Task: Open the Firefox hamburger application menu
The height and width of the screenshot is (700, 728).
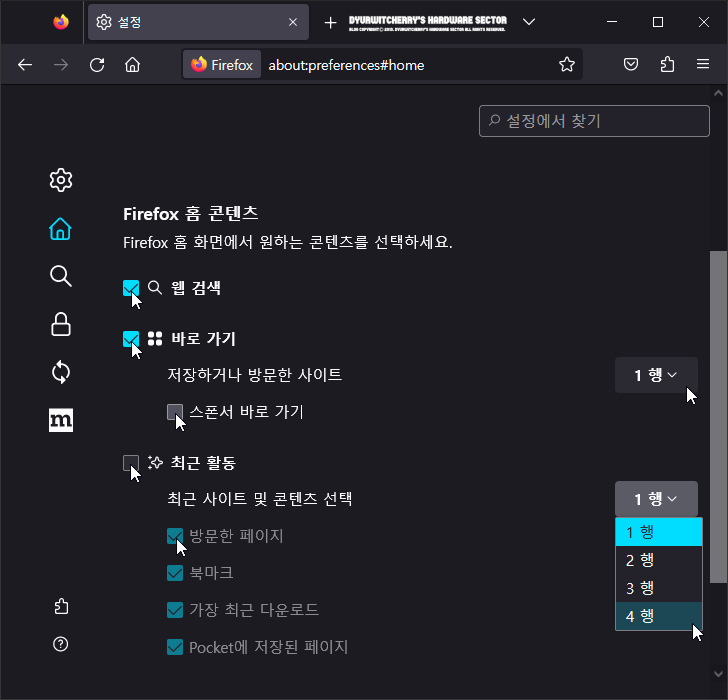Action: (703, 64)
